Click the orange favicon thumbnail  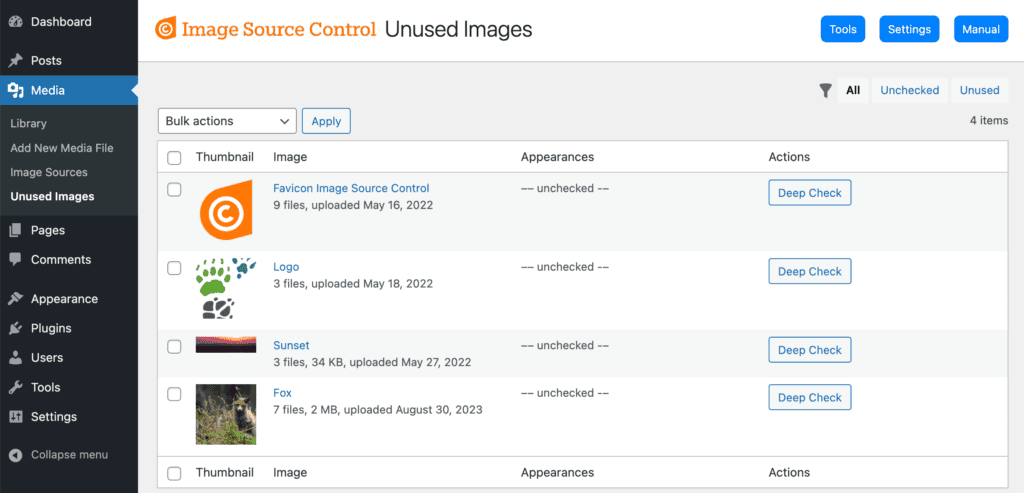pos(226,210)
